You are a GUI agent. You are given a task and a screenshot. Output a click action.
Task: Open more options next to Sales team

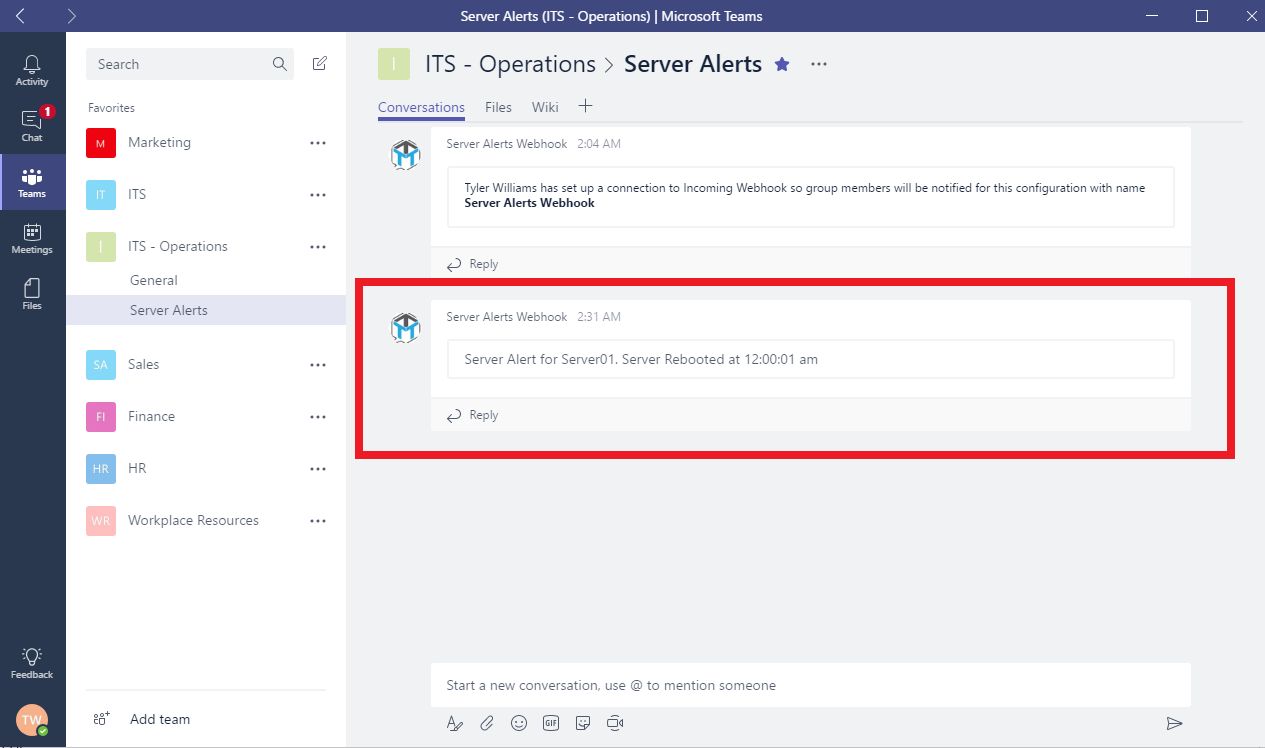tap(318, 365)
